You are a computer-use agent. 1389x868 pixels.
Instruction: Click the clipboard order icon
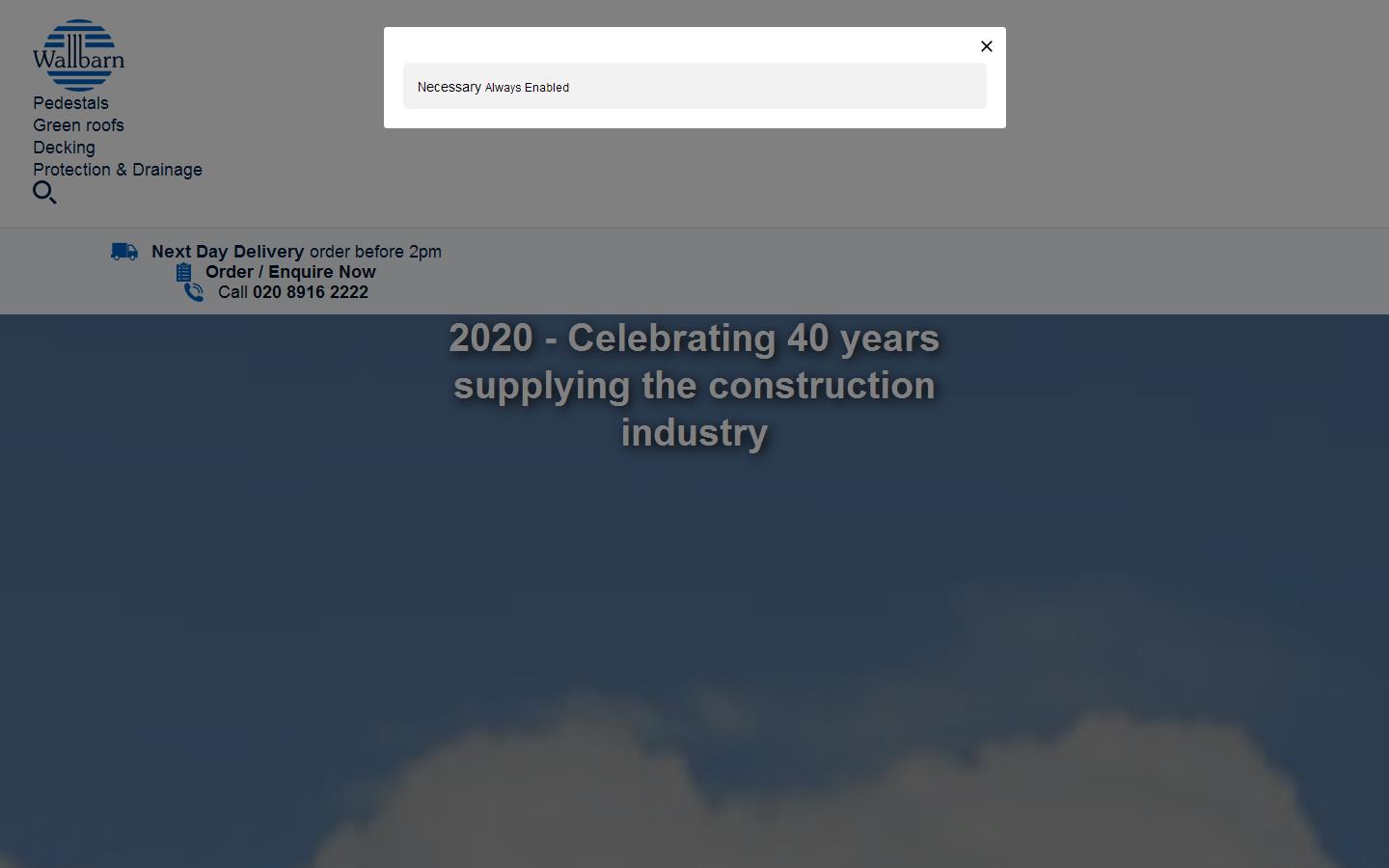[x=184, y=273]
